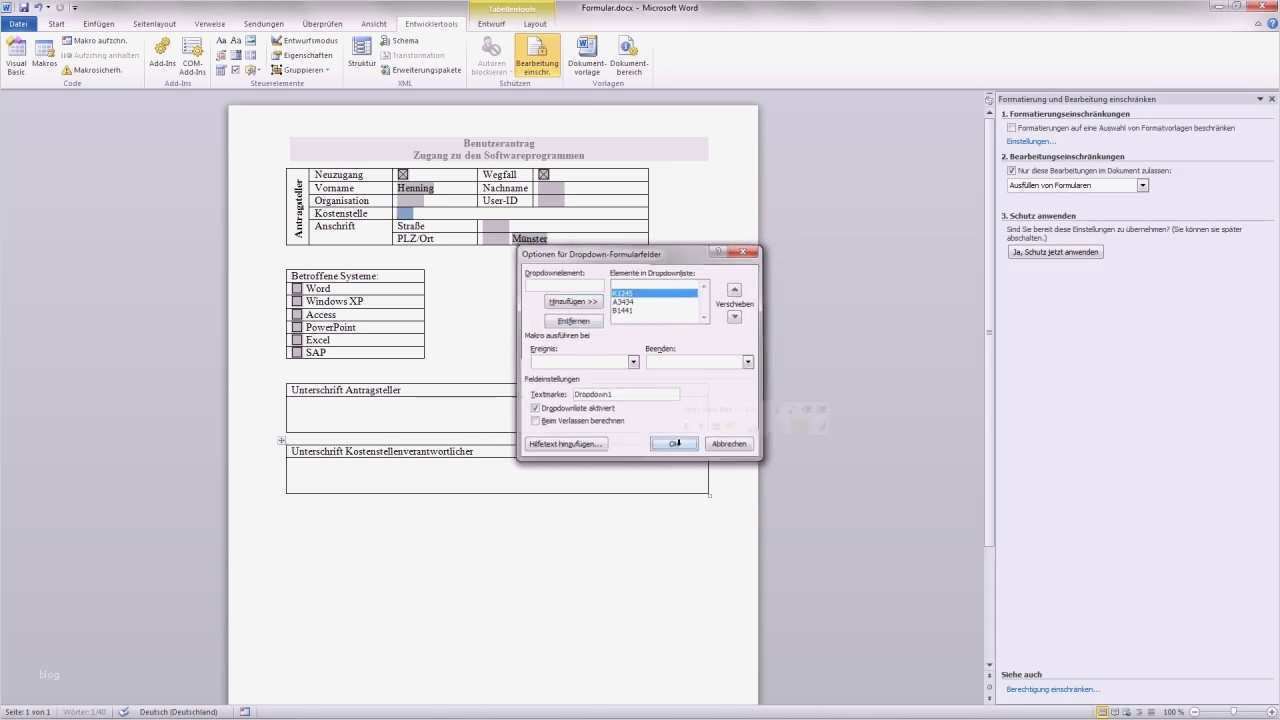Check the Word checkbox under Betroffene Systeme

[x=297, y=288]
